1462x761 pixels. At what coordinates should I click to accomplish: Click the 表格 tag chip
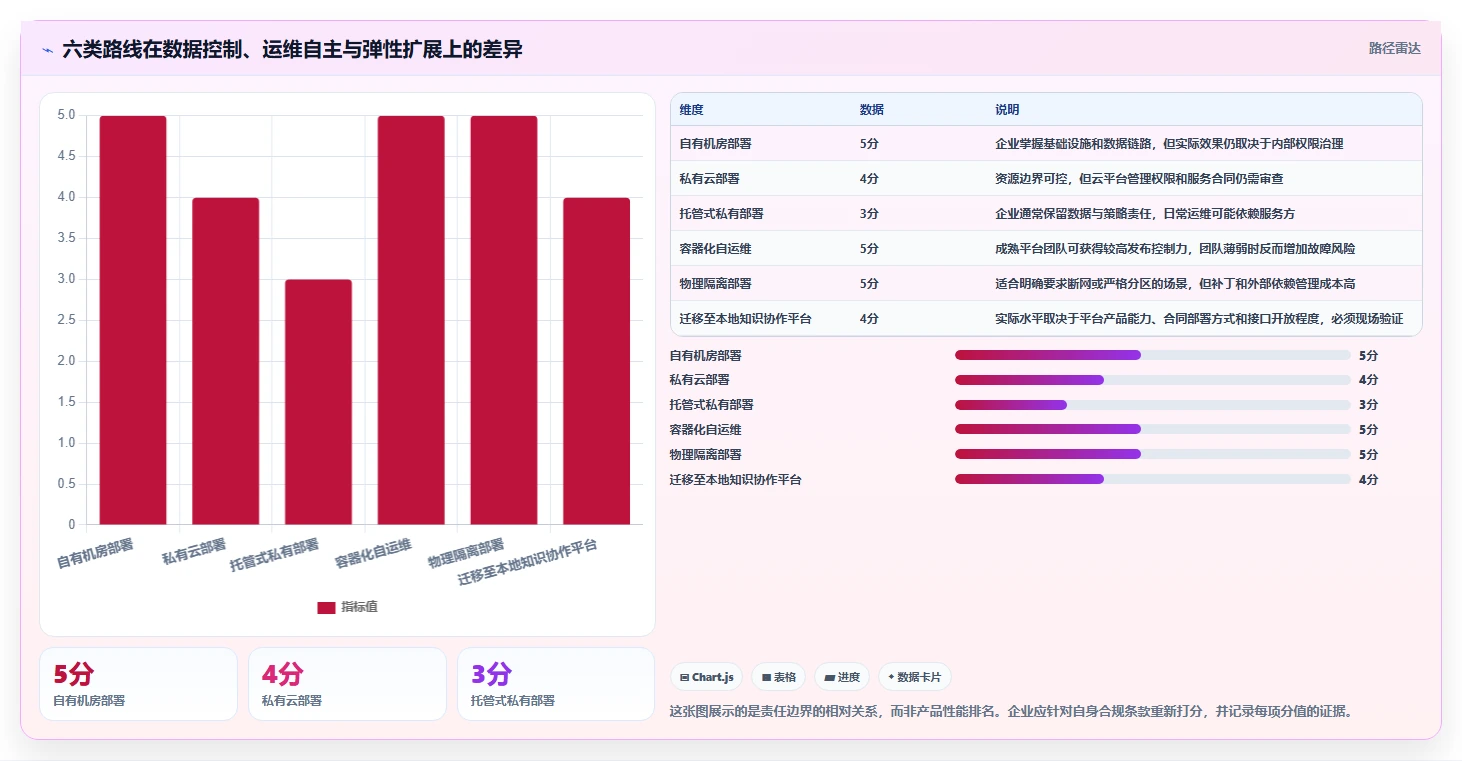click(x=779, y=677)
